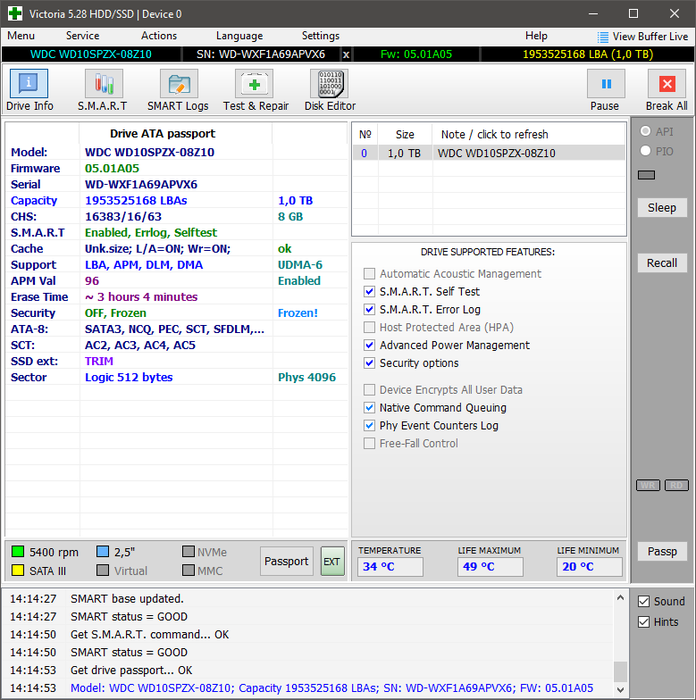Click the Passport button
This screenshot has width=696, height=700.
tap(286, 561)
